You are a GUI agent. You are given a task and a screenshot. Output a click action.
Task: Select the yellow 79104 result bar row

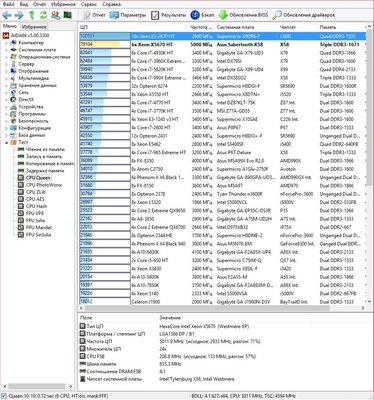[223, 44]
